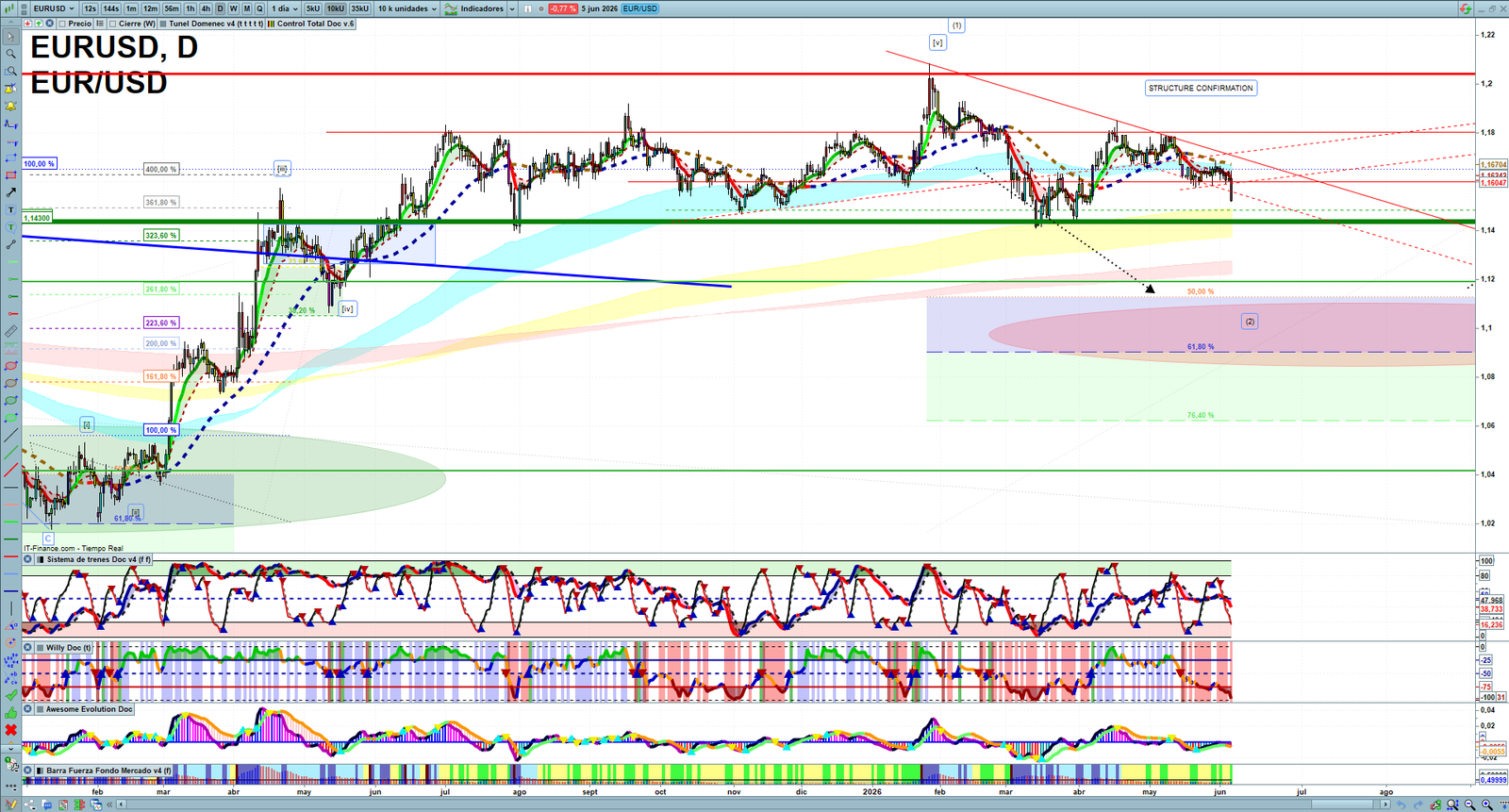The image size is (1509, 812).
Task: Select the 1h timeframe button
Action: click(190, 8)
